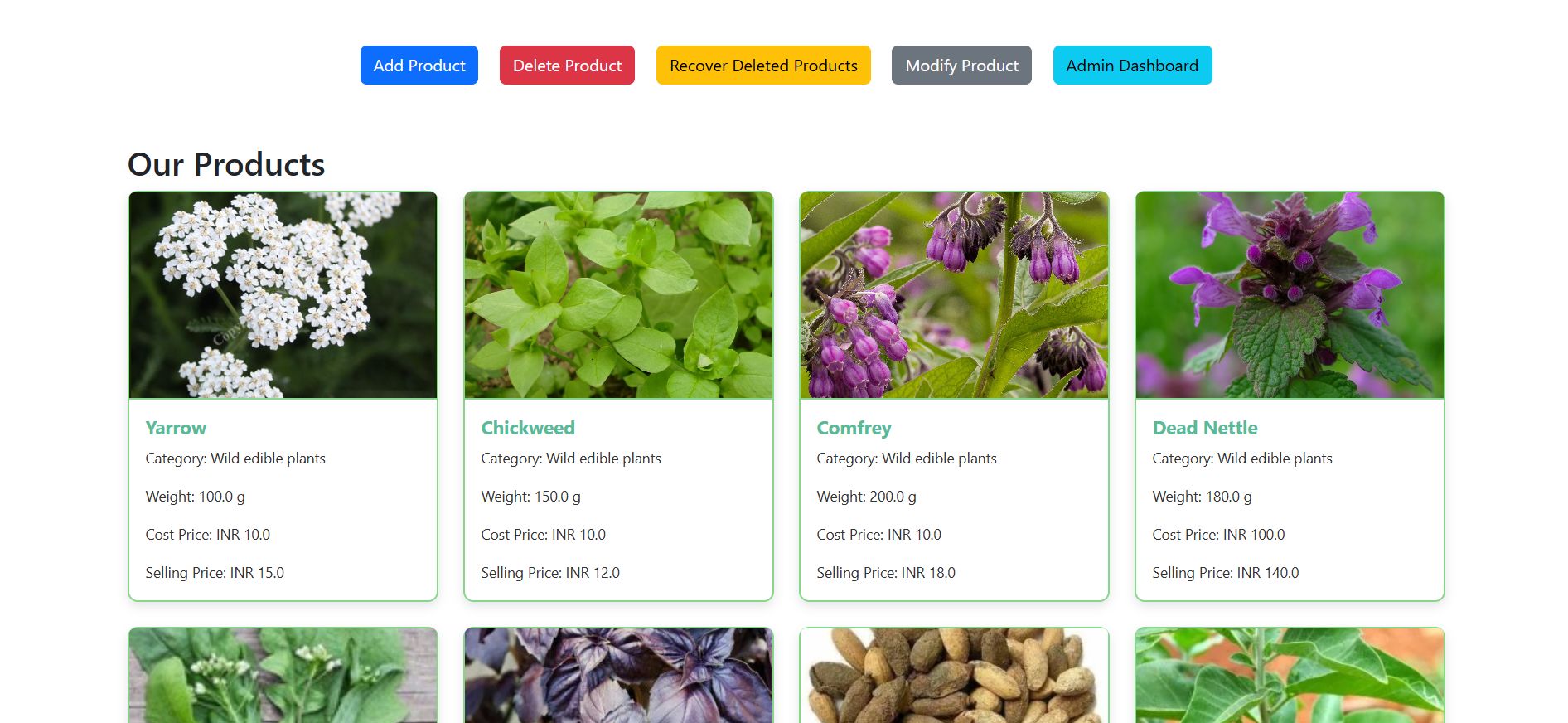Go to Admin Dashboard
The height and width of the screenshot is (723, 1568).
tap(1132, 66)
